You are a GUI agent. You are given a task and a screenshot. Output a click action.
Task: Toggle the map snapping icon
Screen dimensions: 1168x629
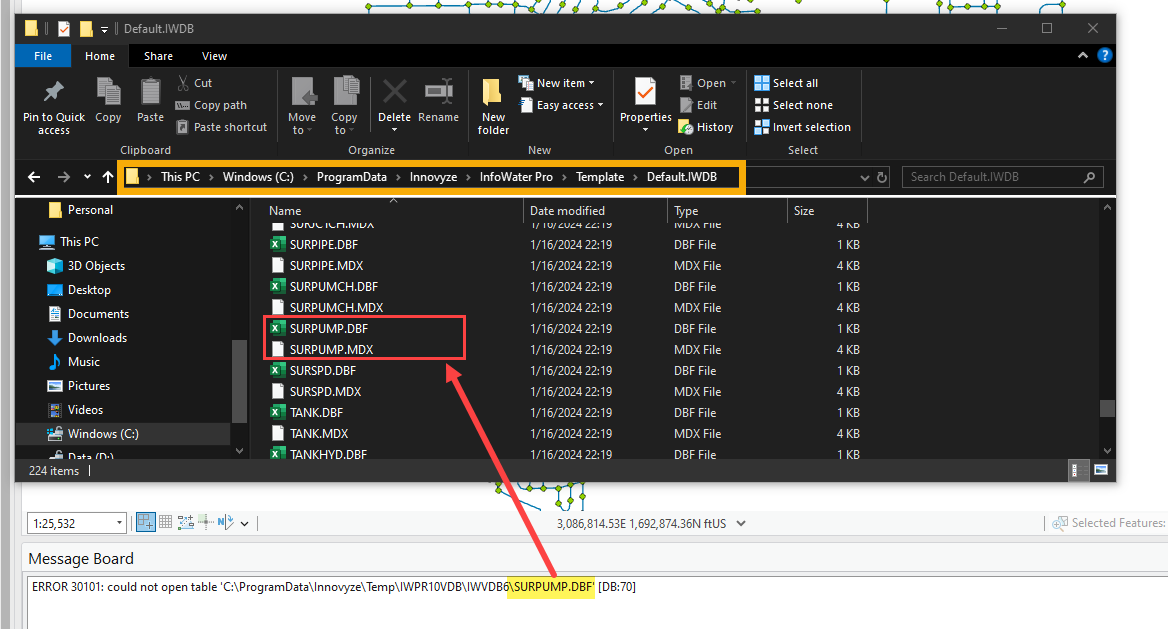tap(146, 522)
